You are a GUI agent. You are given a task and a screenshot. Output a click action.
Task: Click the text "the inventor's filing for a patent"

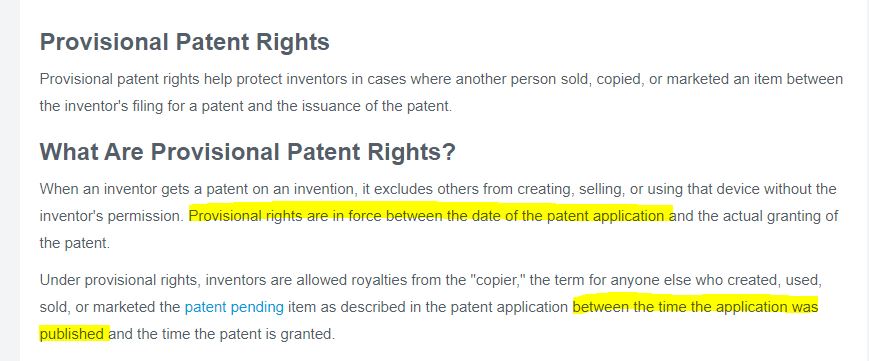(141, 106)
